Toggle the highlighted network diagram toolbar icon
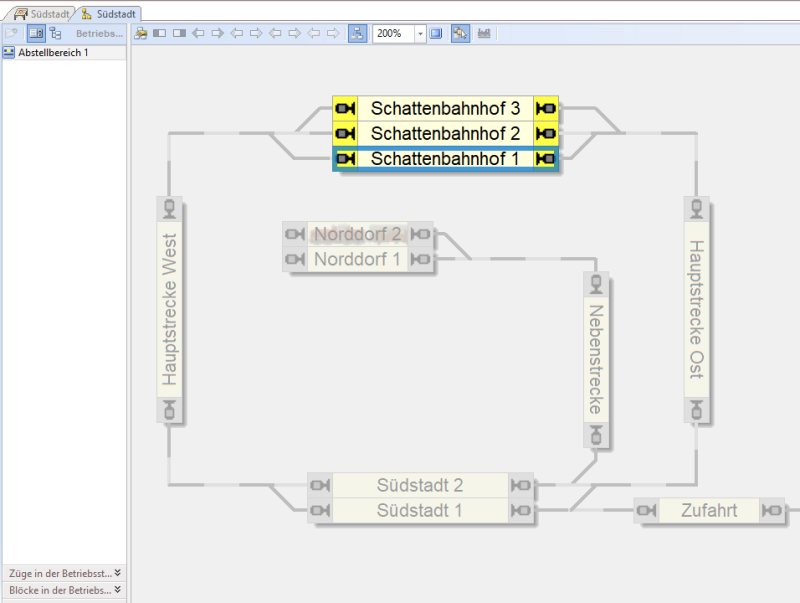The width and height of the screenshot is (800, 603). pos(357,33)
